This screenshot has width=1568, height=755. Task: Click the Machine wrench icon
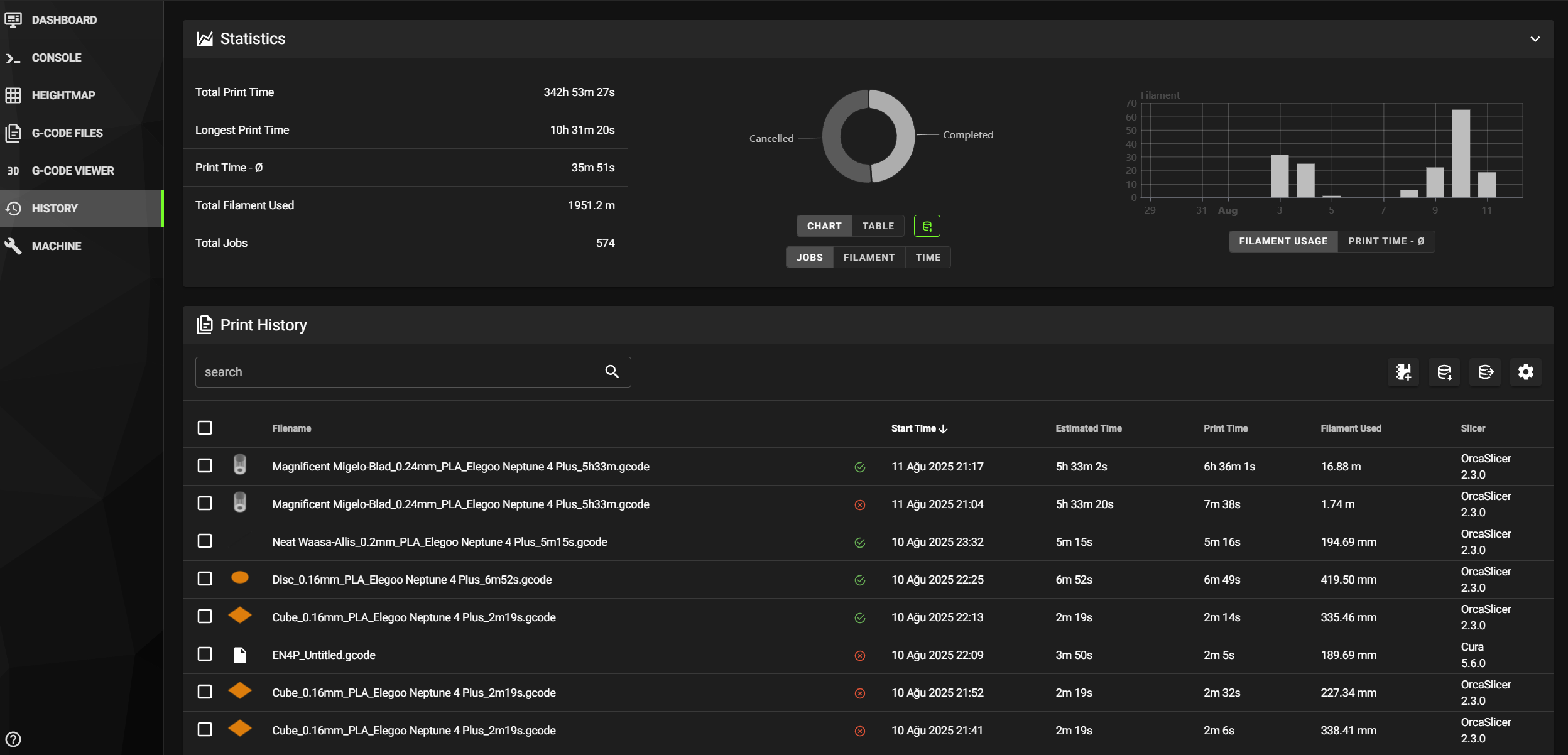[x=13, y=246]
